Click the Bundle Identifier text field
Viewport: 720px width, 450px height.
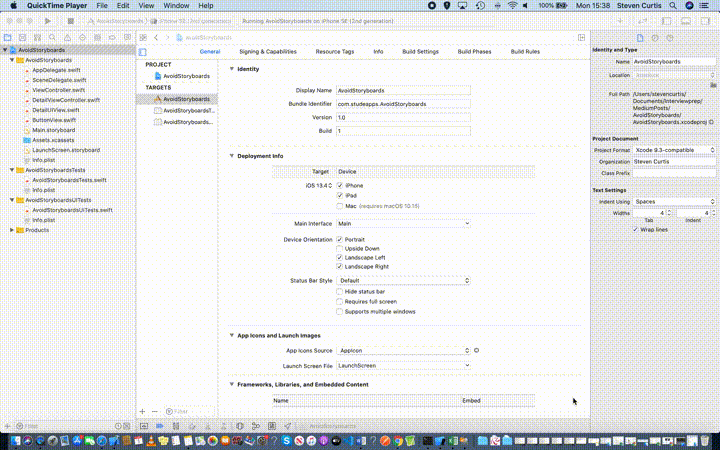[403, 104]
